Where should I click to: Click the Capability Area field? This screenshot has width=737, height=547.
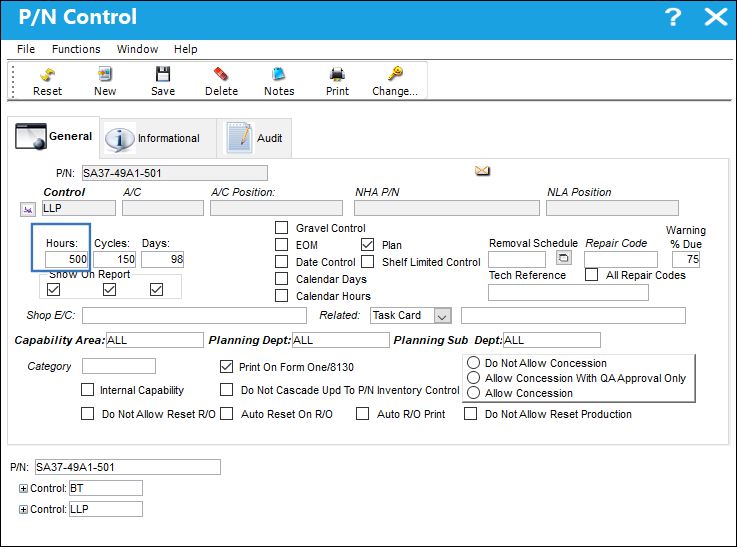(155, 340)
